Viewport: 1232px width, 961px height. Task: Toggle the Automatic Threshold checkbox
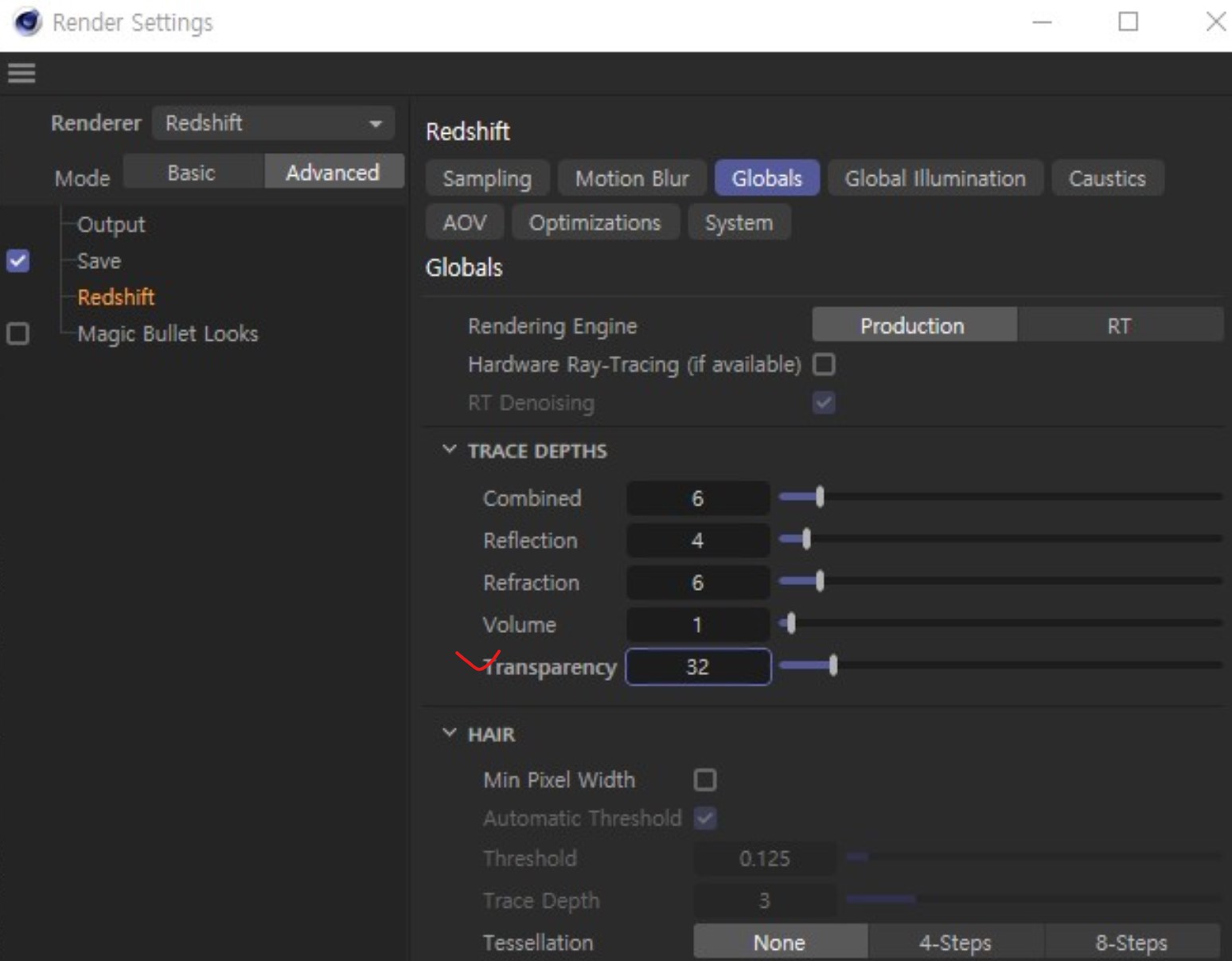(x=705, y=818)
